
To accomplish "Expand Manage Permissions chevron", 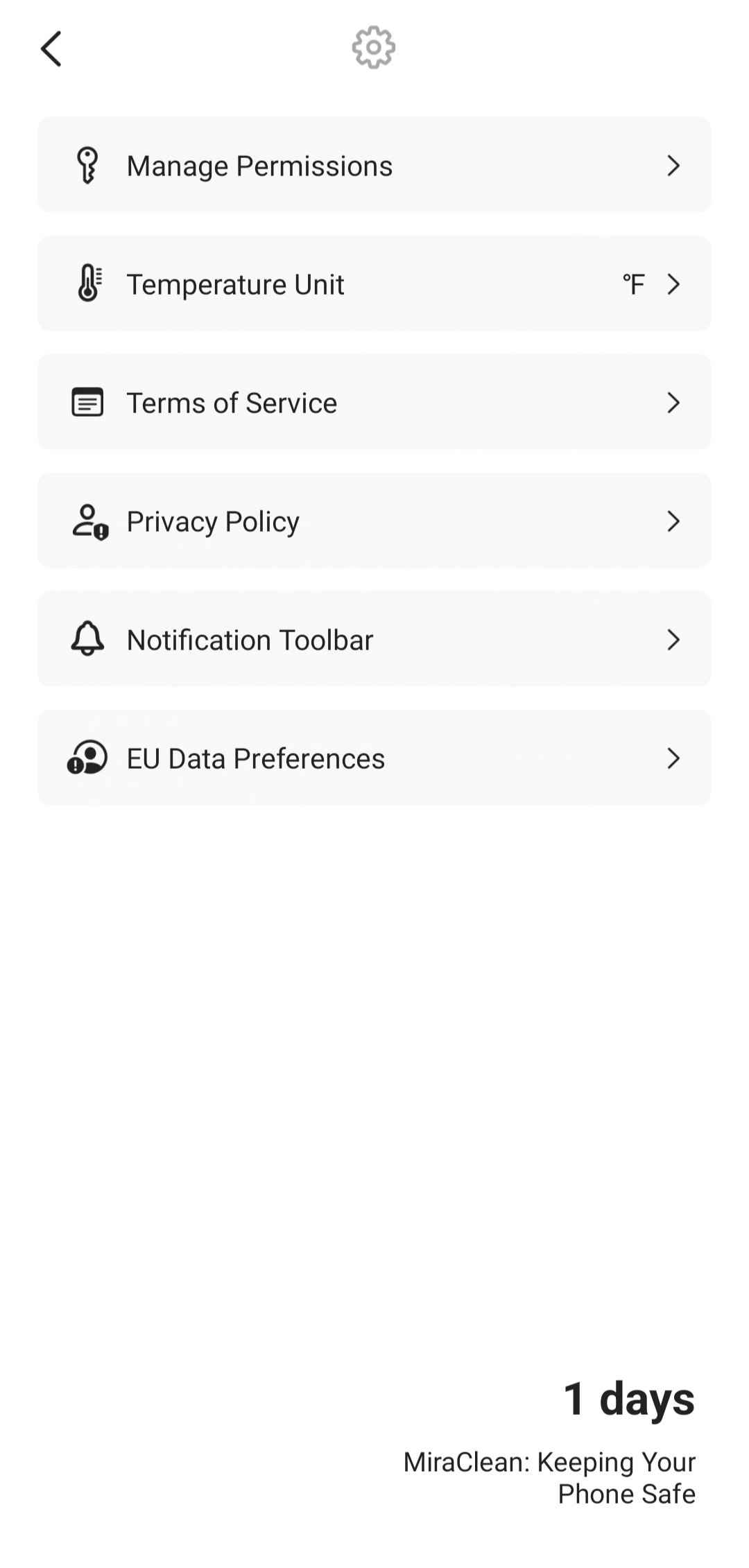I will pos(673,166).
